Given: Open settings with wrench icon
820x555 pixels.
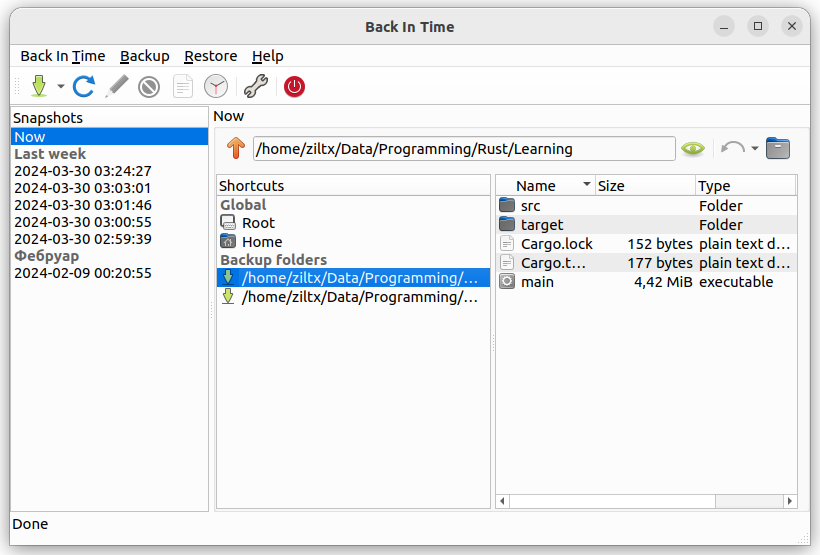Looking at the screenshot, I should tap(256, 86).
